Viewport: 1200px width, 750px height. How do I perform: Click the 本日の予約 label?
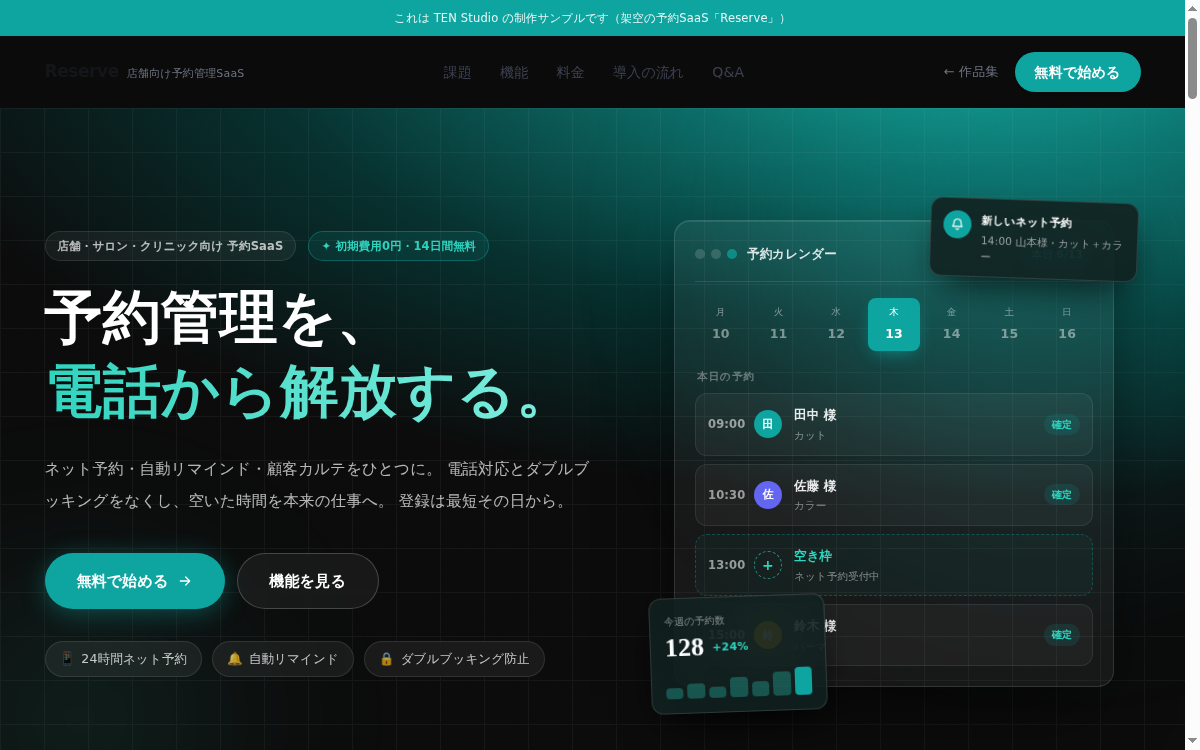click(x=726, y=376)
